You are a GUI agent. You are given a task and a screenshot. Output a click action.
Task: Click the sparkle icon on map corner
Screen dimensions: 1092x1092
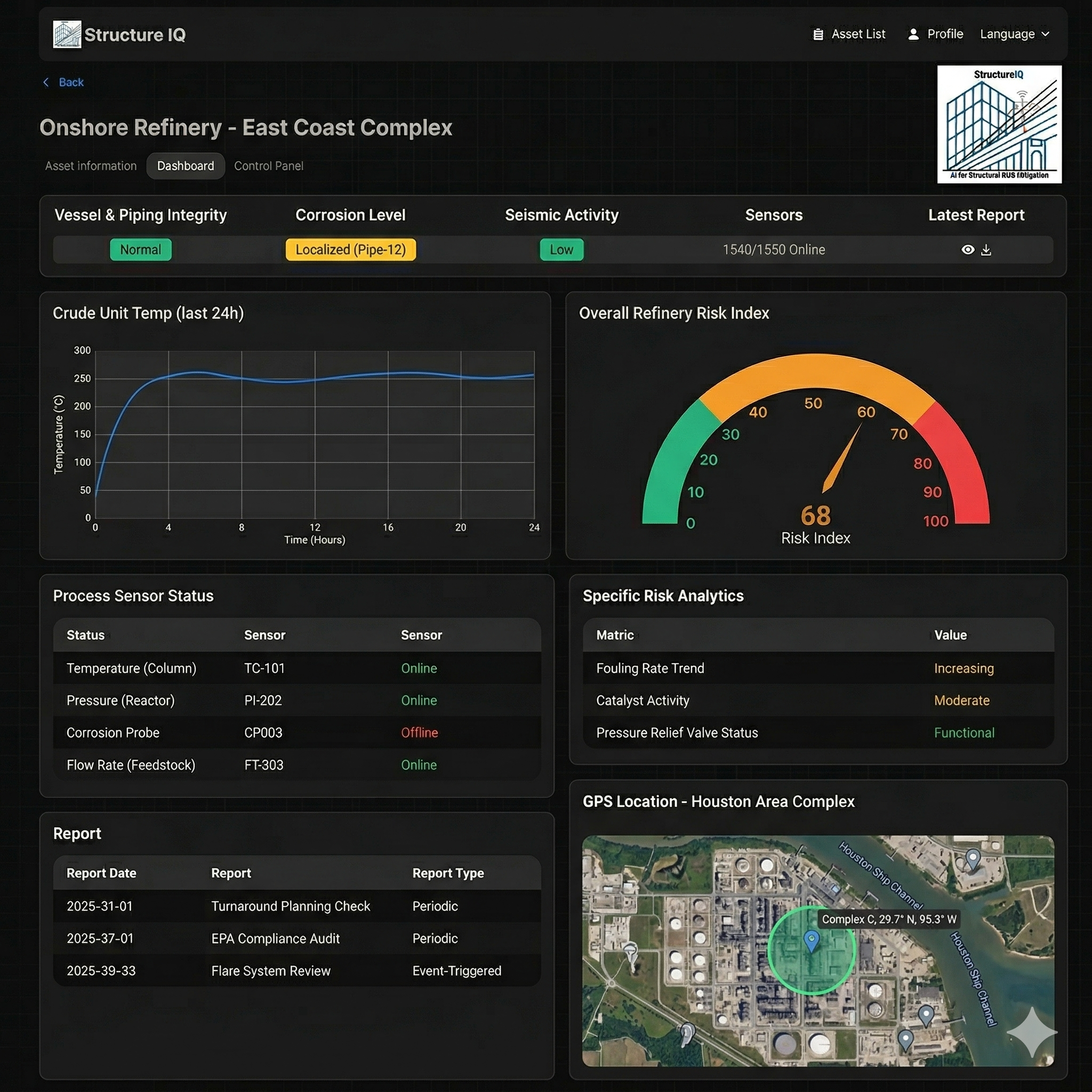click(x=1032, y=1032)
